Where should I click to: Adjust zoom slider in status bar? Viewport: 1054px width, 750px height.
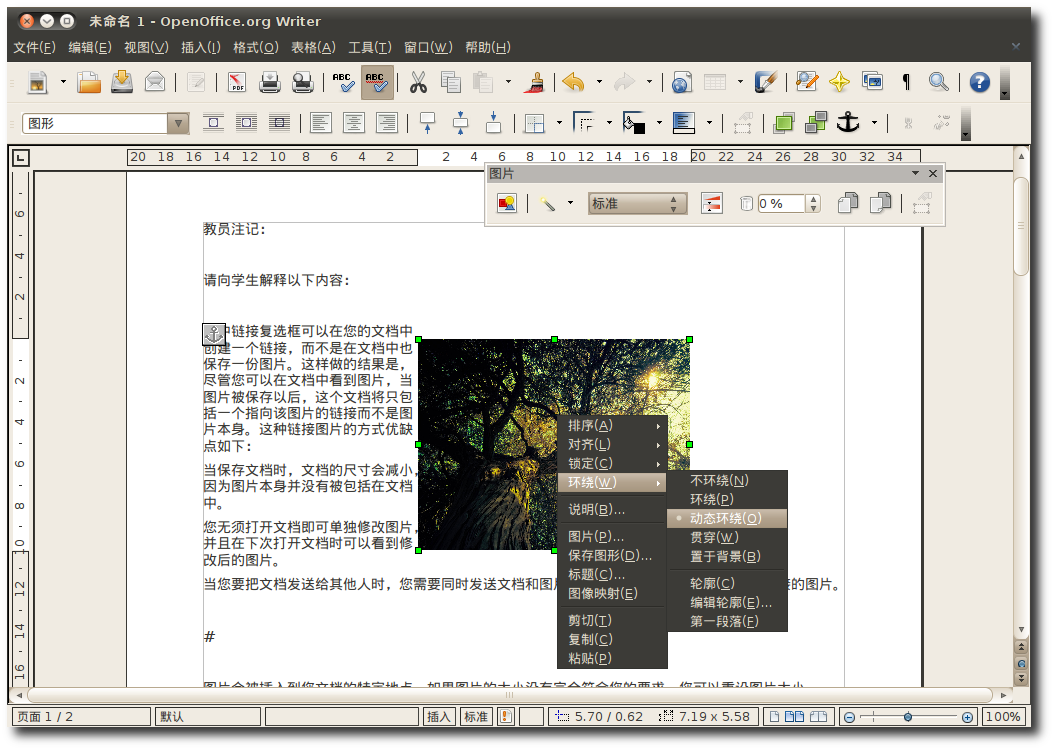[x=907, y=717]
